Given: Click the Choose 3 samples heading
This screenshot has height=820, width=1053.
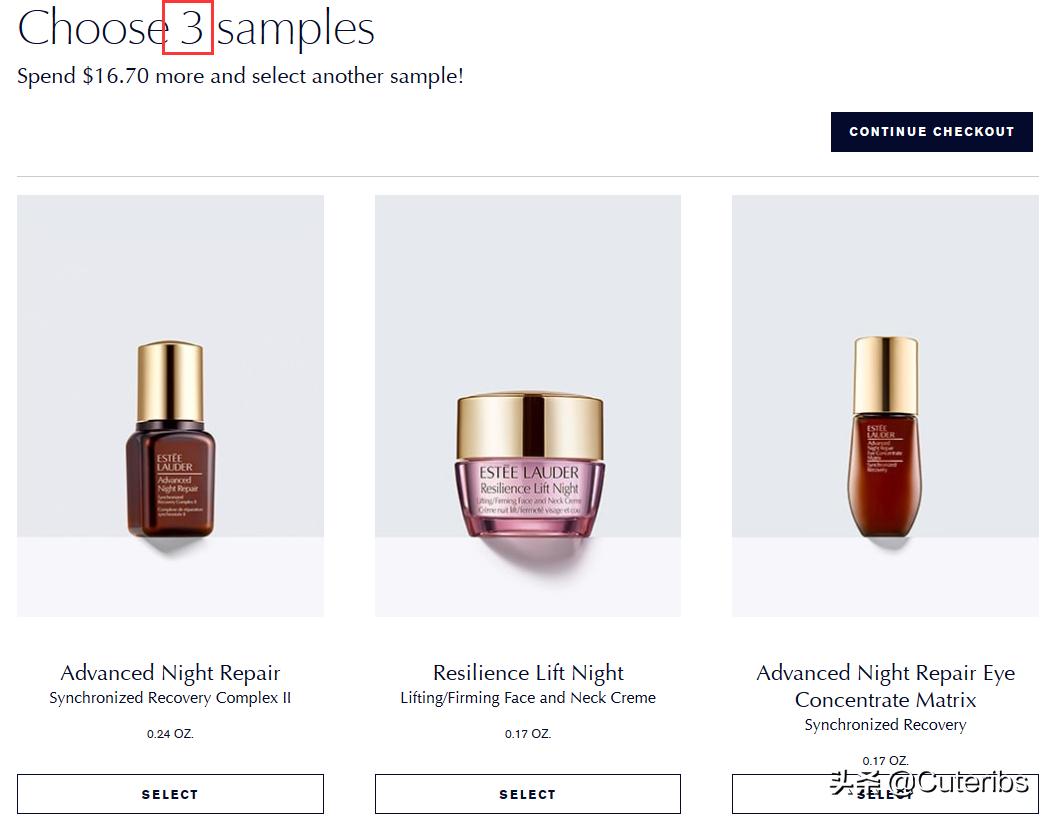Looking at the screenshot, I should [x=195, y=28].
